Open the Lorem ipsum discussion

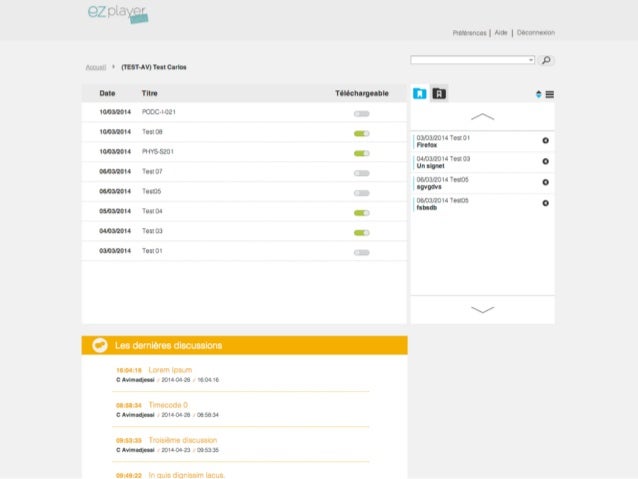170,370
